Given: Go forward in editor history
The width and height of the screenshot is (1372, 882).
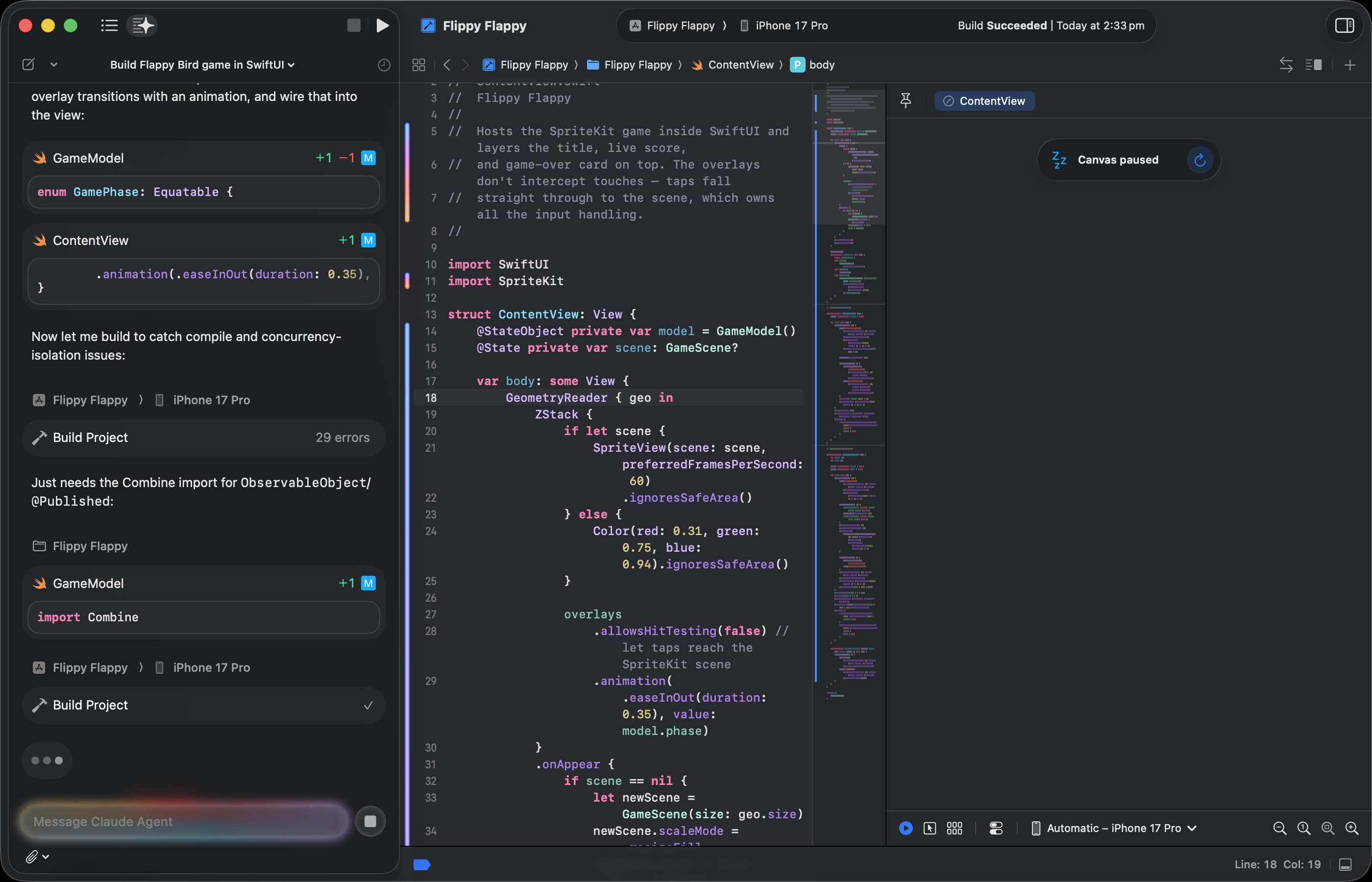Looking at the screenshot, I should [465, 65].
